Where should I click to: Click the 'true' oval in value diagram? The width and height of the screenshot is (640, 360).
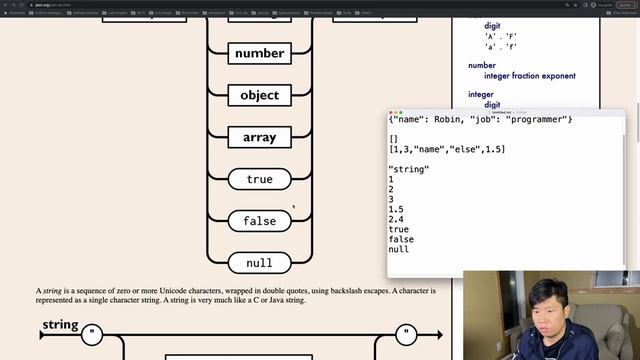(x=260, y=179)
